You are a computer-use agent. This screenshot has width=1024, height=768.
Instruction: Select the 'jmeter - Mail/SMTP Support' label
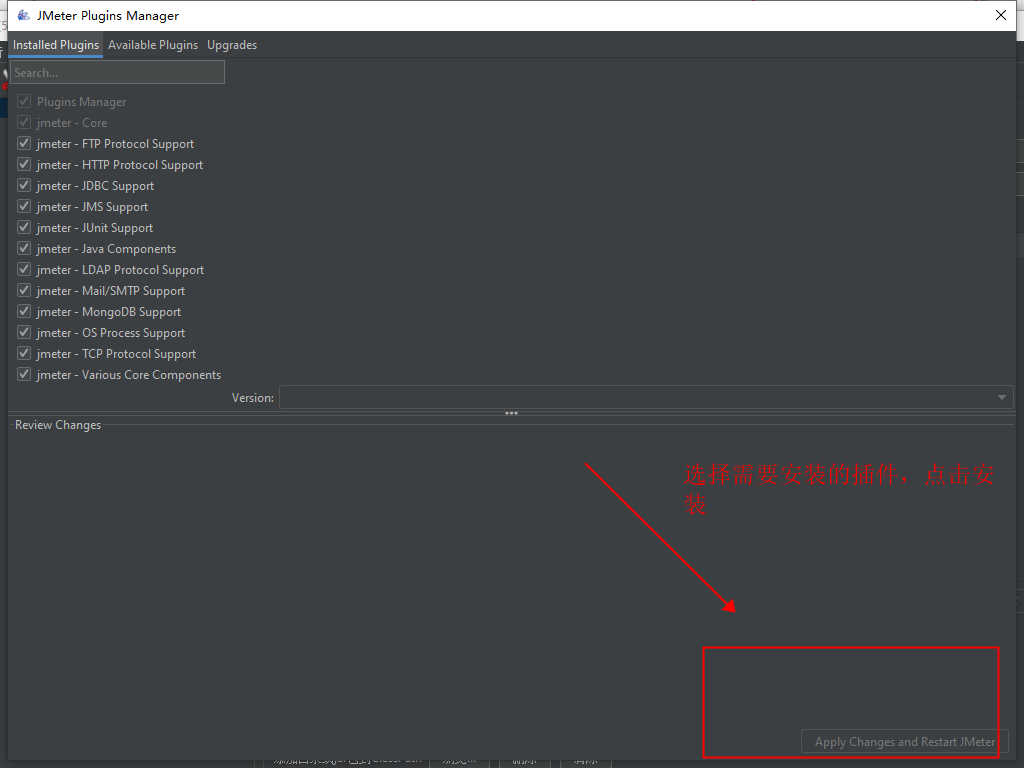(x=111, y=291)
